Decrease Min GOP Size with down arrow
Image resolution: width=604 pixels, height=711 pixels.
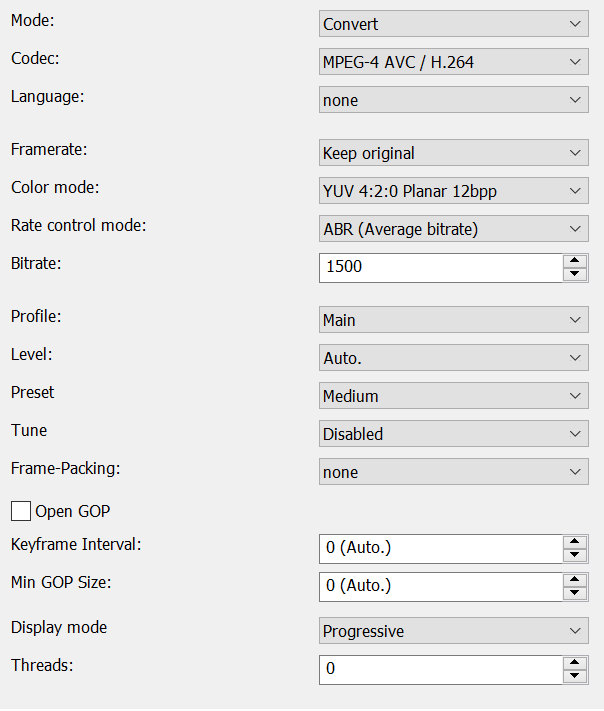[574, 593]
